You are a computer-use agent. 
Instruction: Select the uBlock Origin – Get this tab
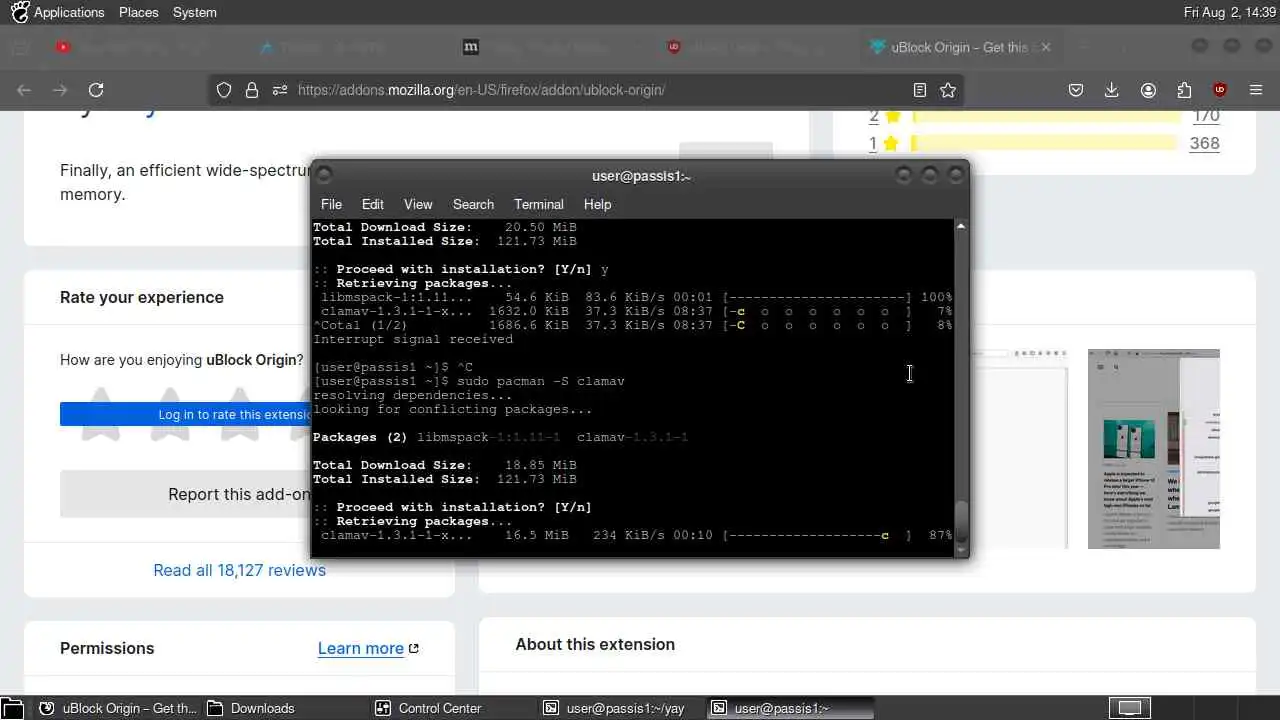coord(958,47)
